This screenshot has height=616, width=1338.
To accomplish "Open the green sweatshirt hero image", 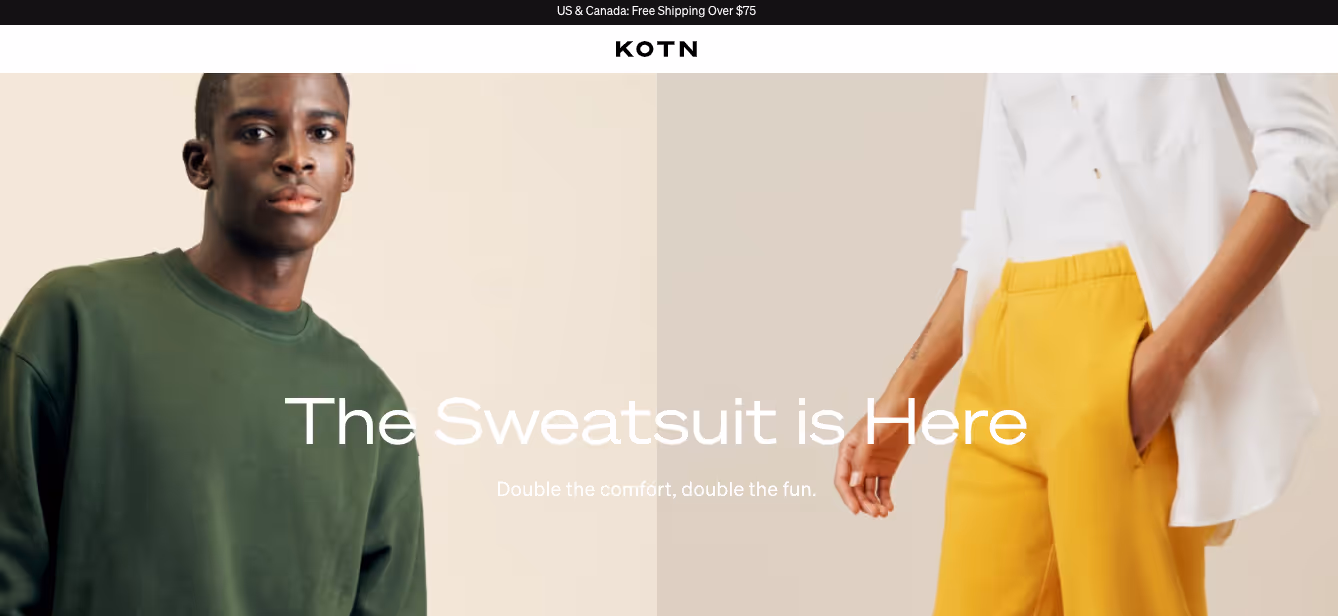I will [328, 344].
